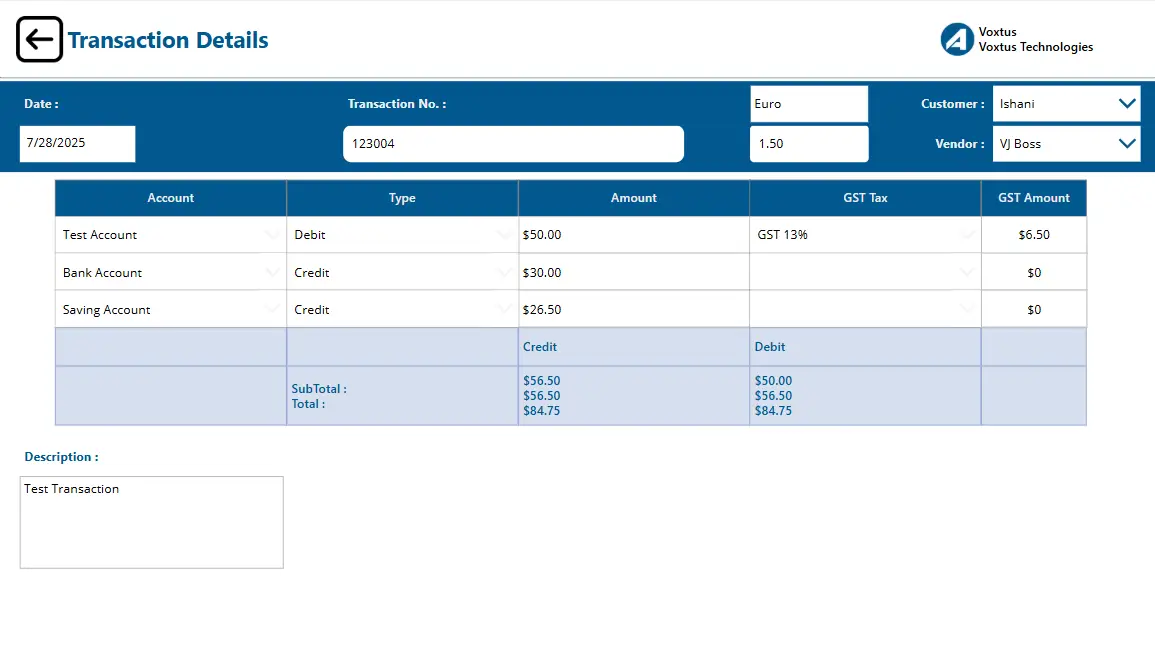Open the Vendor dropdown showing VJ Boss

point(1066,144)
